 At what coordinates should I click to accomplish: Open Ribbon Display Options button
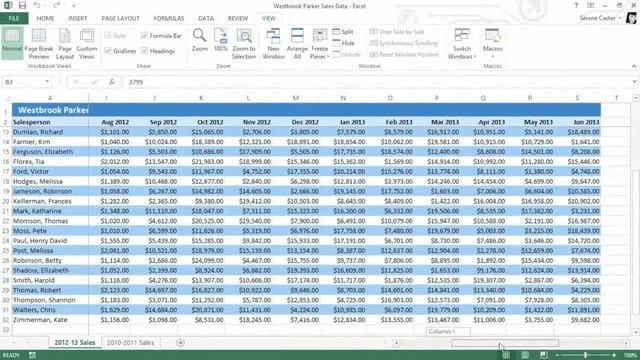click(590, 6)
